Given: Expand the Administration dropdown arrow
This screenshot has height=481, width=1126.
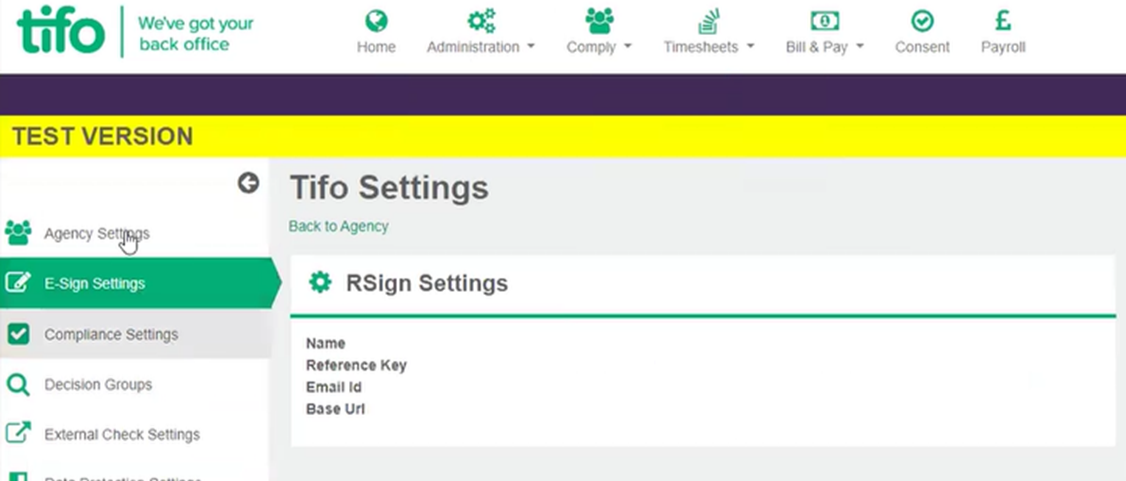Looking at the screenshot, I should (x=531, y=47).
